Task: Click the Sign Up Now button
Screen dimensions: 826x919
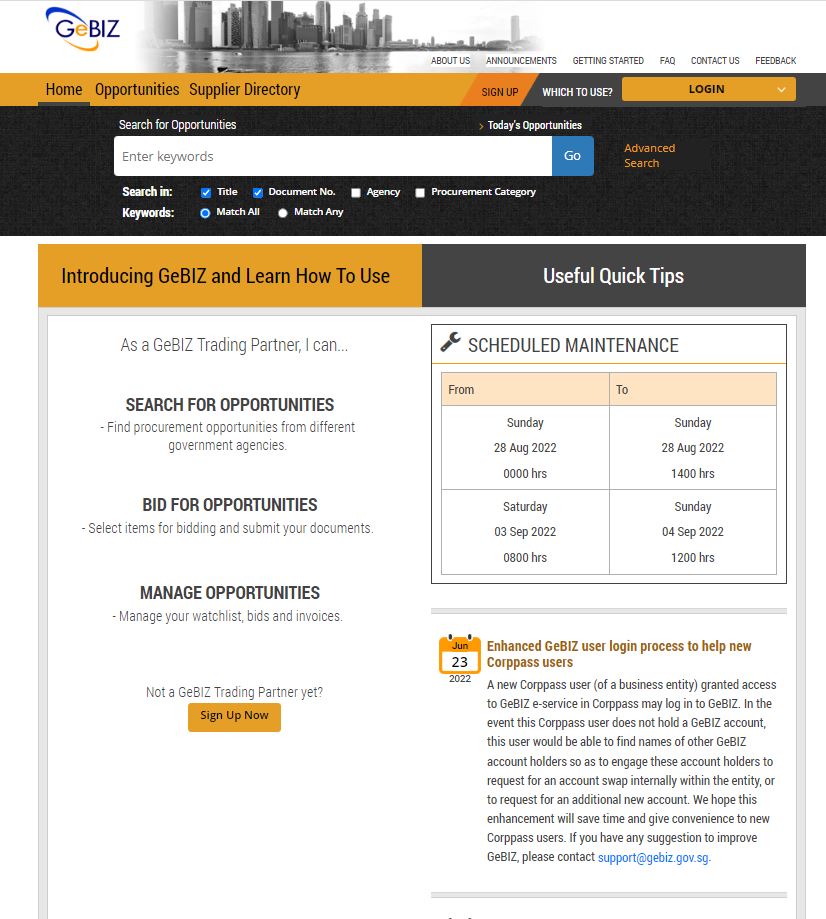Action: [x=234, y=716]
